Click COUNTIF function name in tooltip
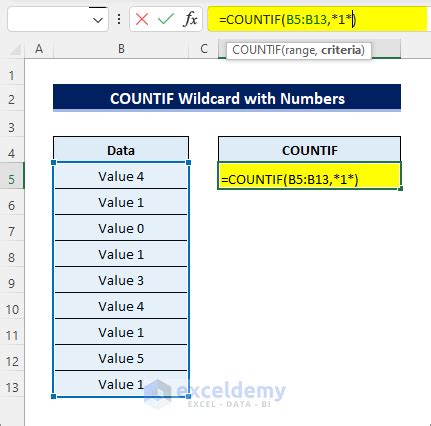This screenshot has width=431, height=426. (x=257, y=50)
